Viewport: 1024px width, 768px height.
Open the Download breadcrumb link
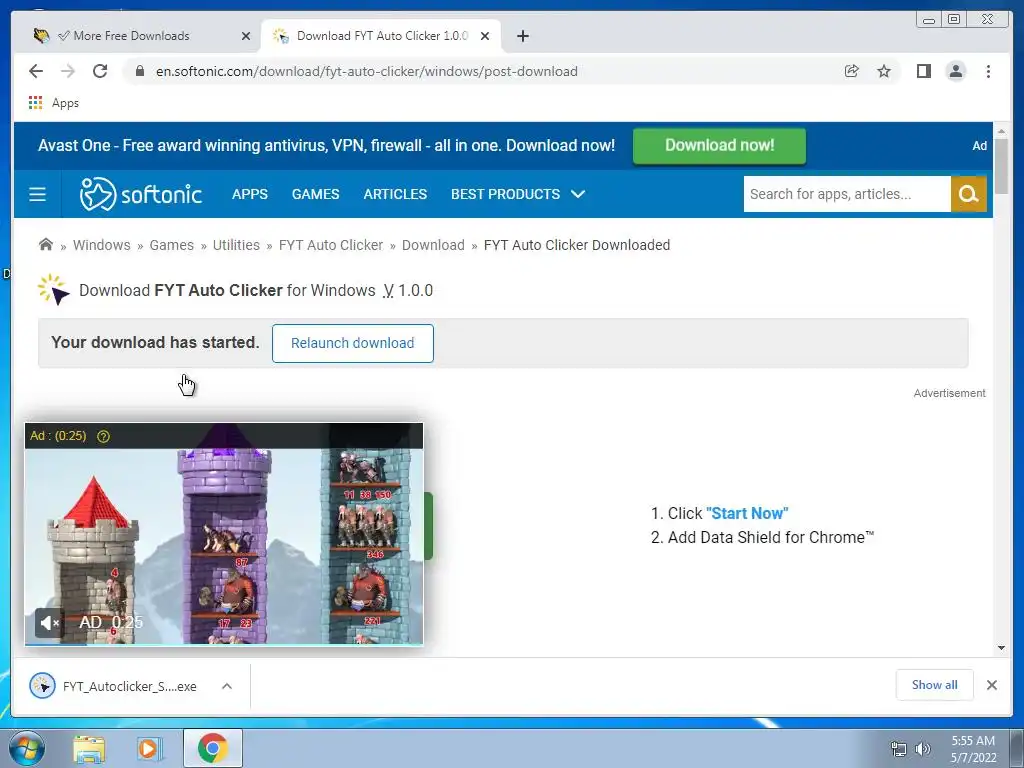(x=433, y=245)
